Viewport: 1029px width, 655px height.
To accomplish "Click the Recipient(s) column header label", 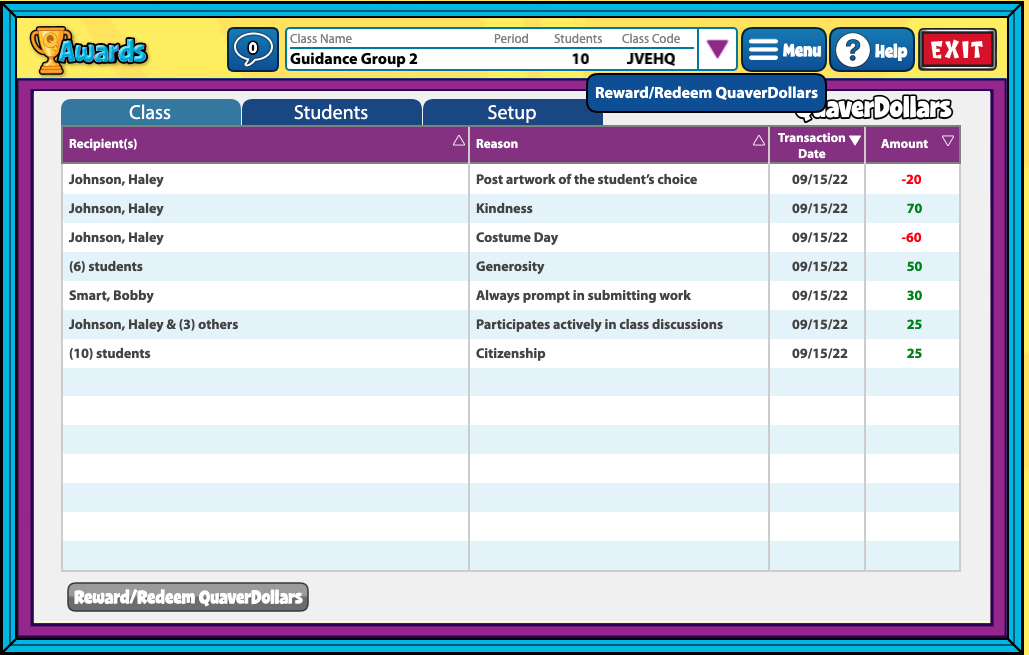I will [x=103, y=144].
